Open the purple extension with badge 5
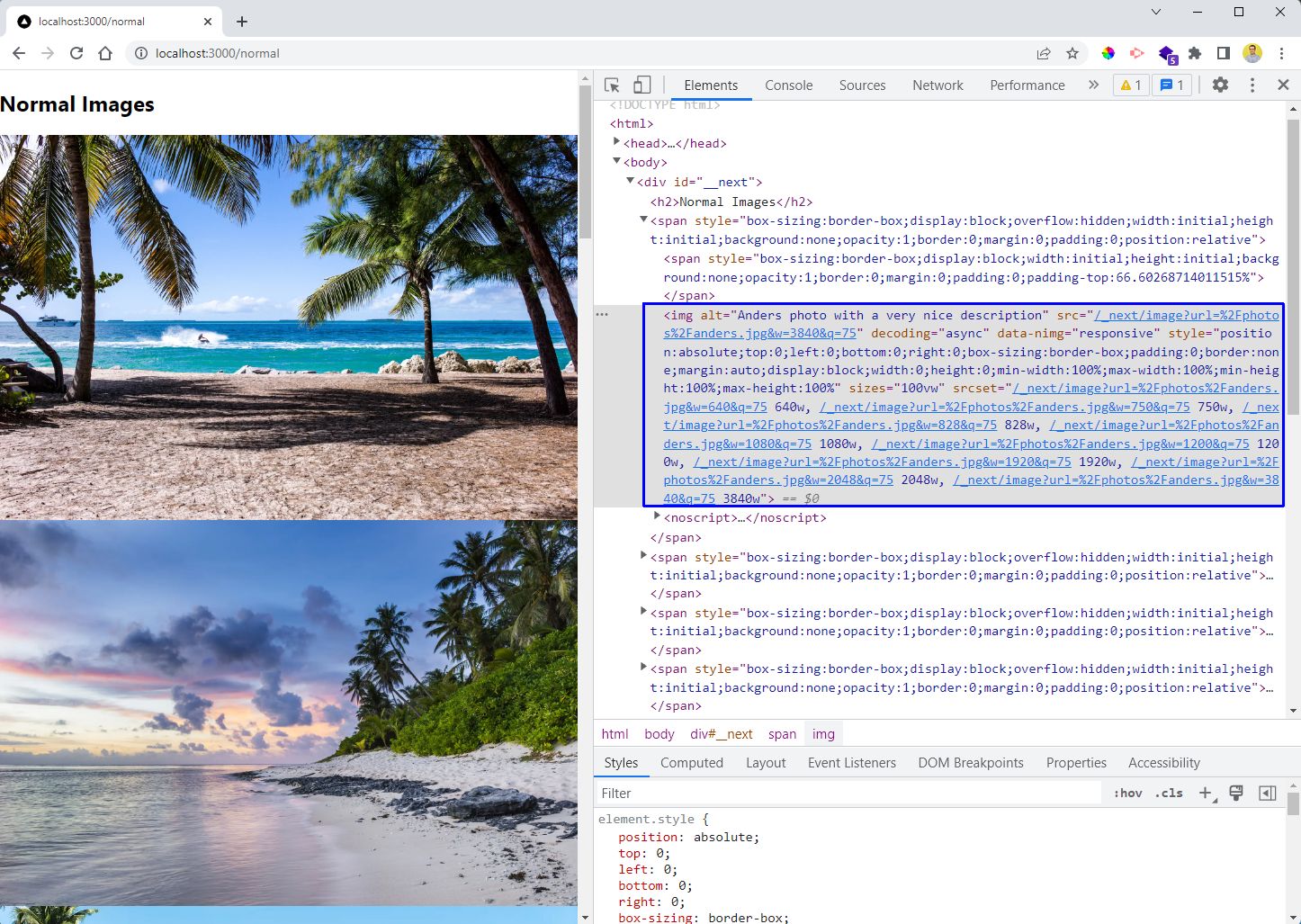The width and height of the screenshot is (1301, 924). pos(1167,54)
